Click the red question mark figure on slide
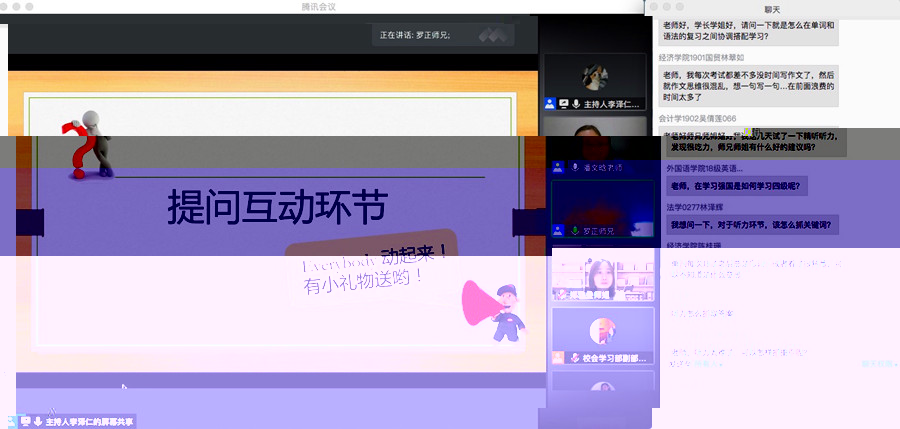900x429 pixels. [88, 144]
